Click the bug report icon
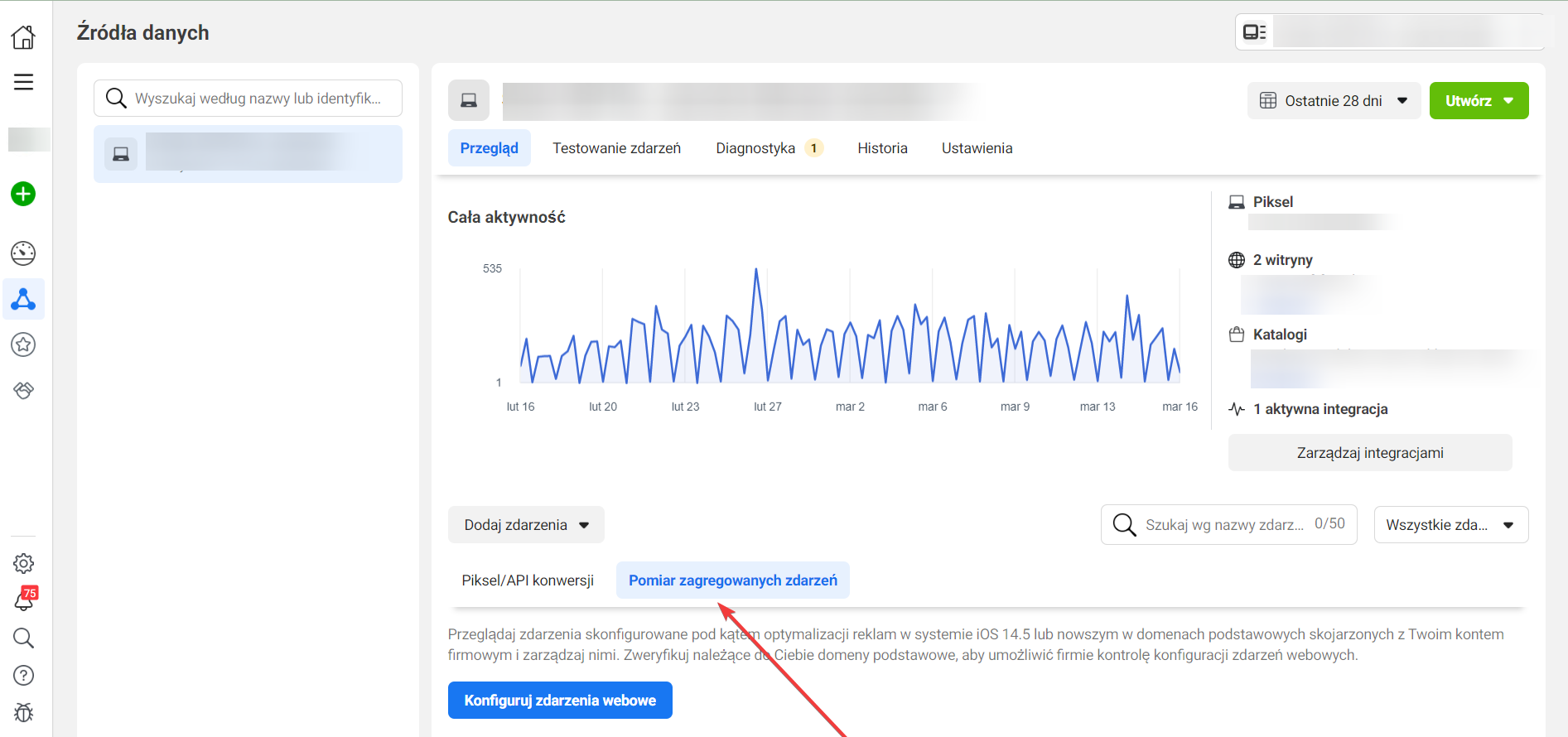Viewport: 1568px width, 737px height. click(23, 712)
